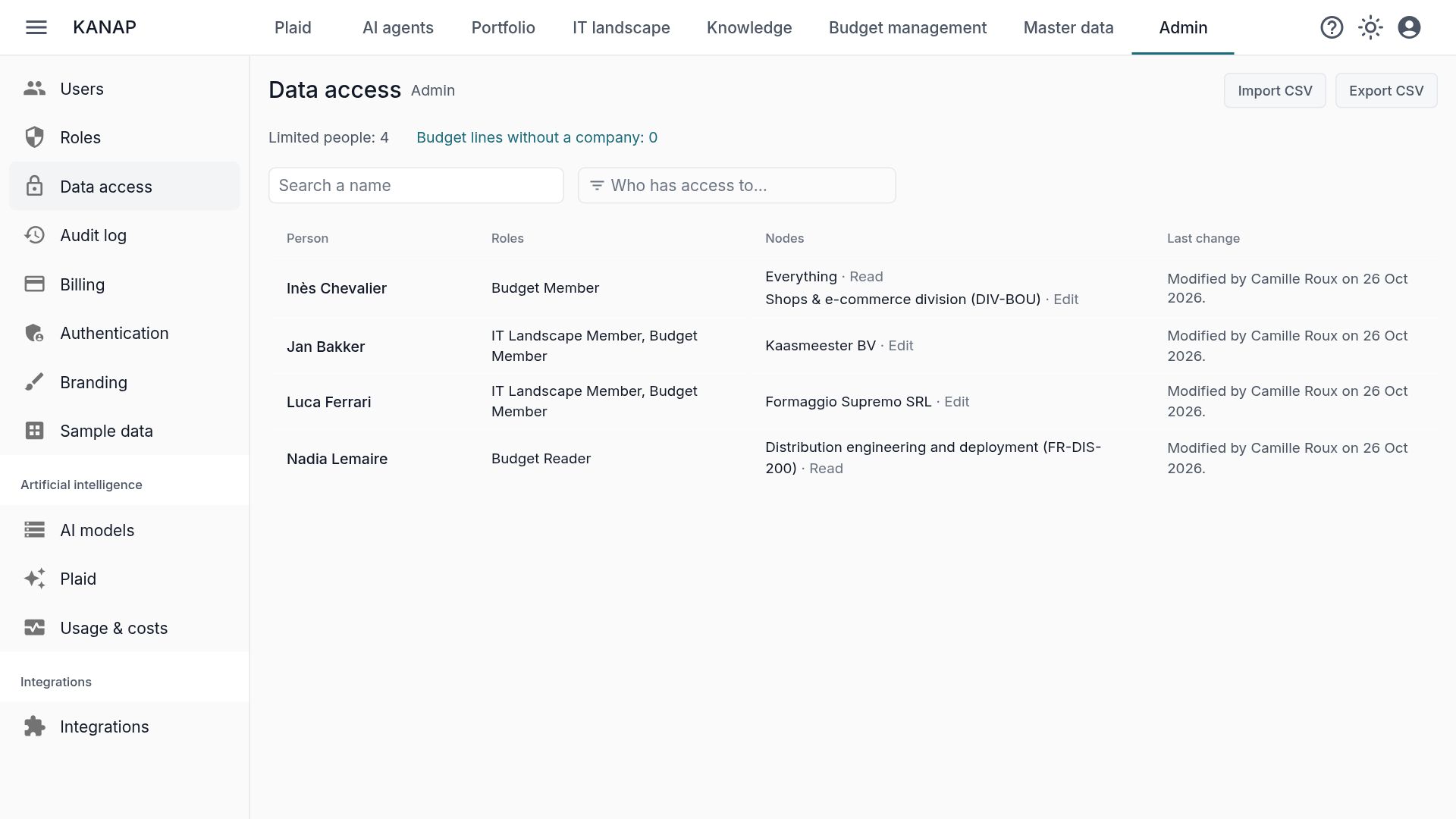The height and width of the screenshot is (819, 1456).
Task: Click the Integrations puzzle piece icon
Action: point(34,726)
